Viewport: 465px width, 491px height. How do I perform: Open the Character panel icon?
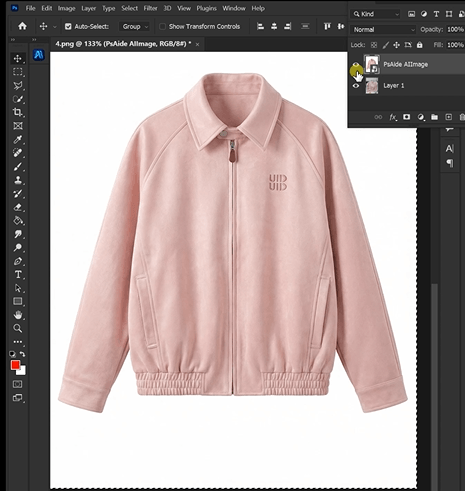coord(450,149)
